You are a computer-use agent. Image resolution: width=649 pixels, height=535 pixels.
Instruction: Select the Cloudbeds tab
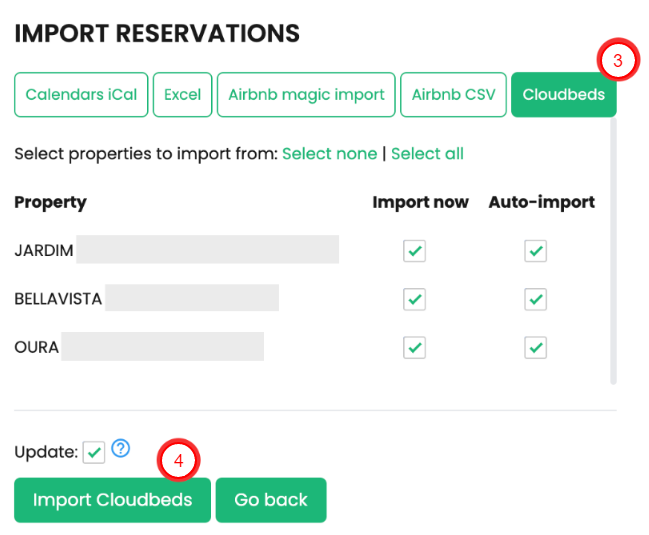563,95
